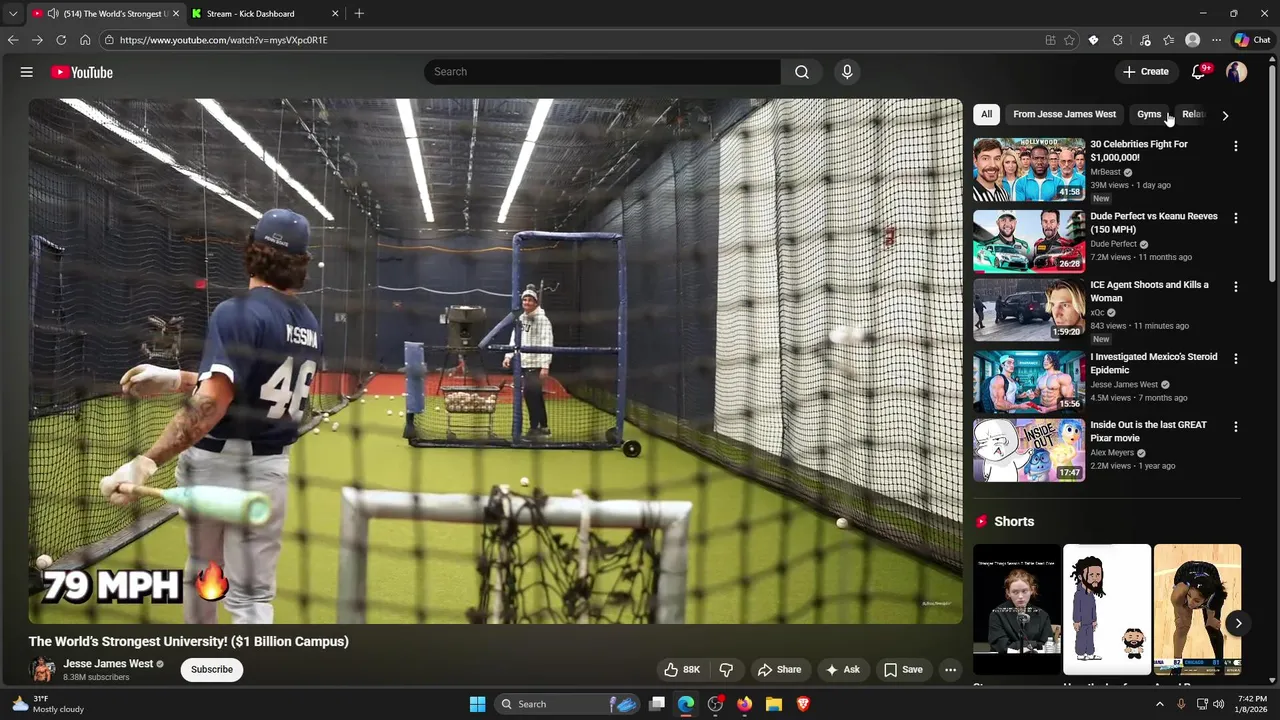Open Task View on the taskbar
The image size is (1280, 720).
657,704
